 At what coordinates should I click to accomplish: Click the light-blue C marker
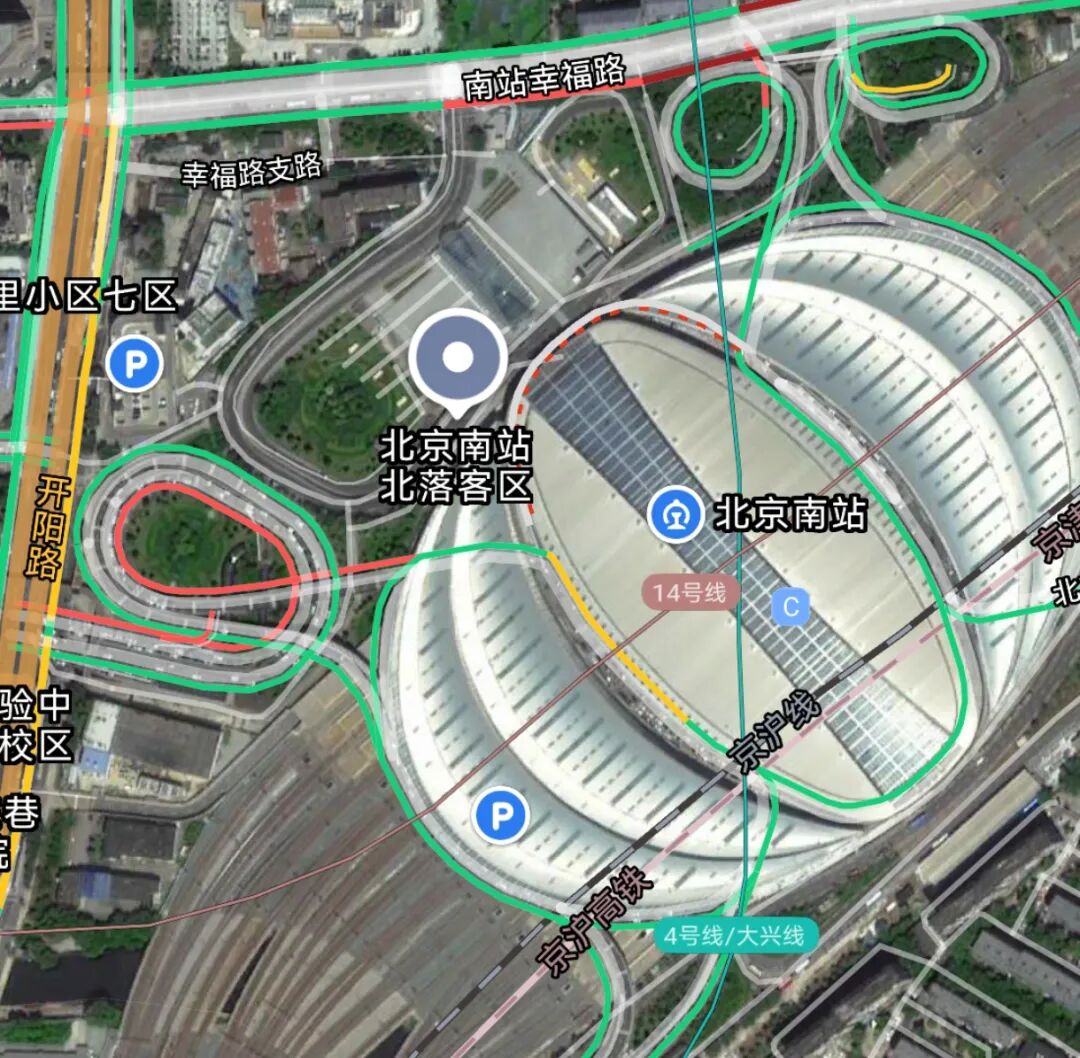(791, 607)
